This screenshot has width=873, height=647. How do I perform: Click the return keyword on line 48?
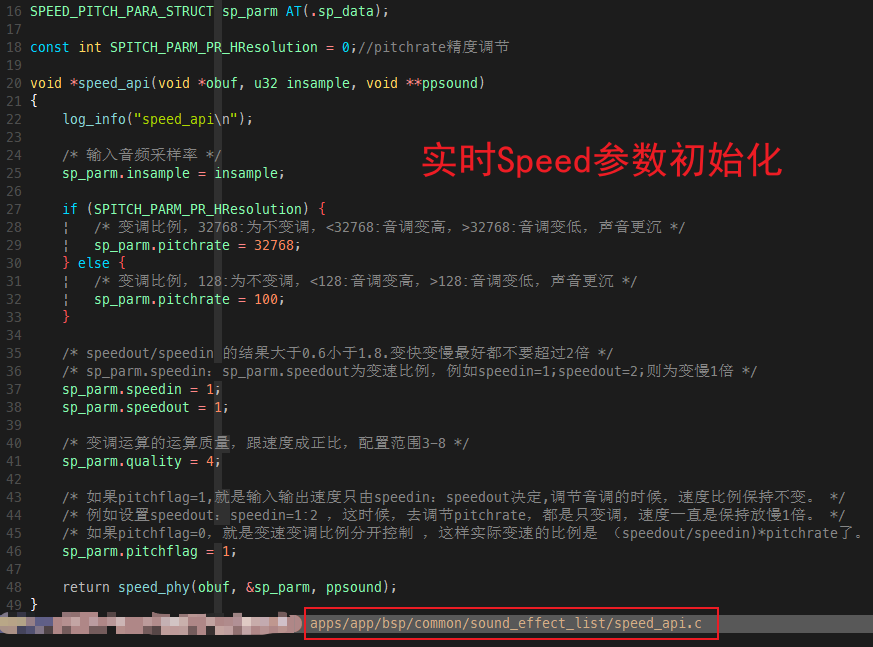(x=86, y=587)
